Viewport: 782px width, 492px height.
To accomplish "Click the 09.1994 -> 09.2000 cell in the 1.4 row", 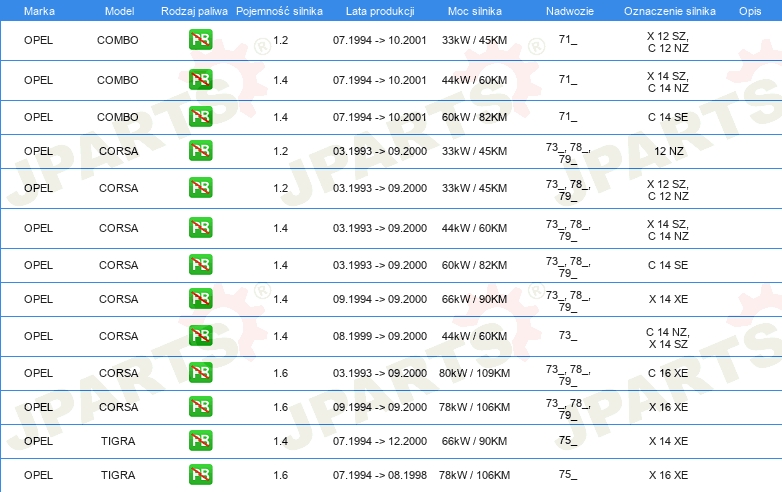I will pos(380,299).
